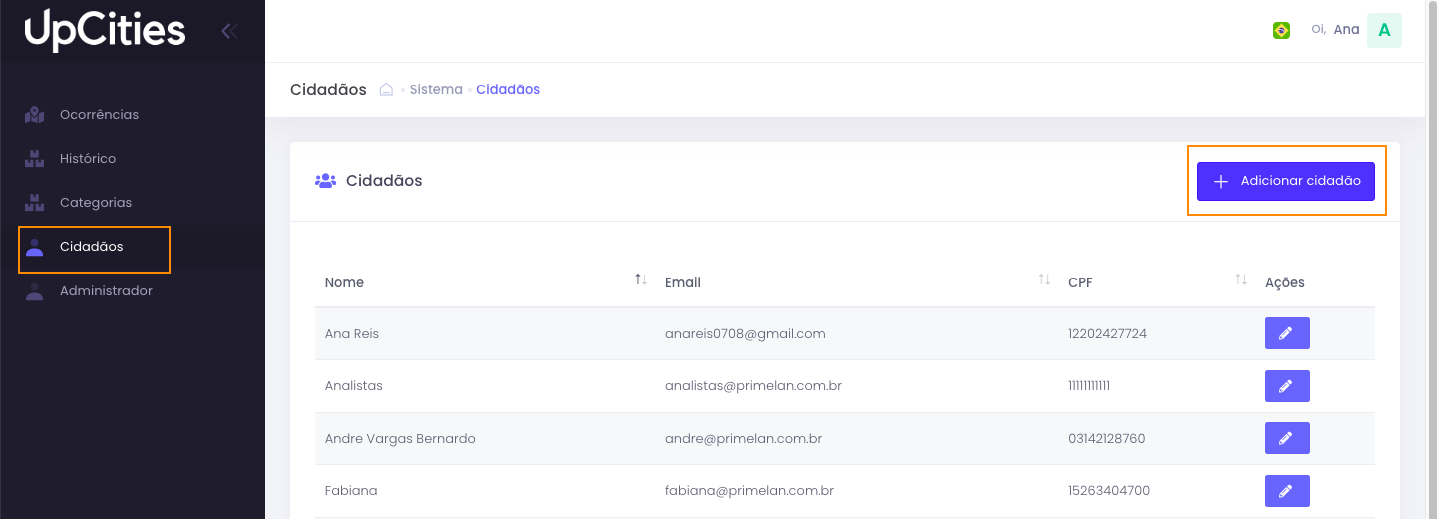Click email andre@primelan.com.br
The width and height of the screenshot is (1439, 519).
point(743,438)
